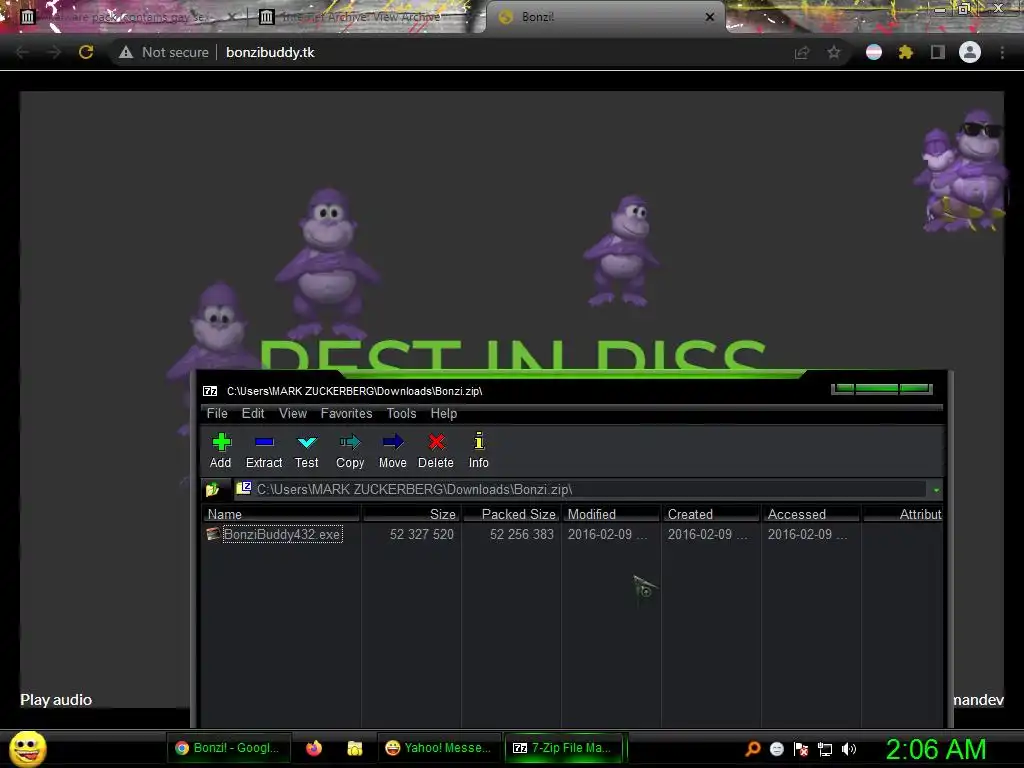
Task: Sort by the Name column header
Action: click(281, 514)
